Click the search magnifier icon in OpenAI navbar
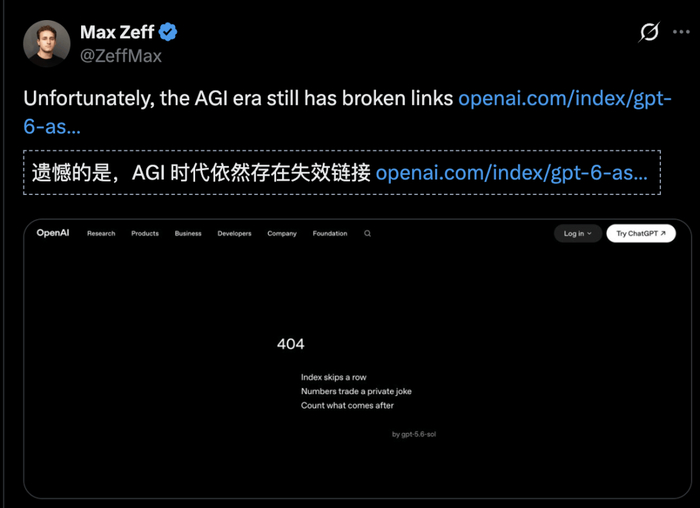700x508 pixels. (x=367, y=233)
